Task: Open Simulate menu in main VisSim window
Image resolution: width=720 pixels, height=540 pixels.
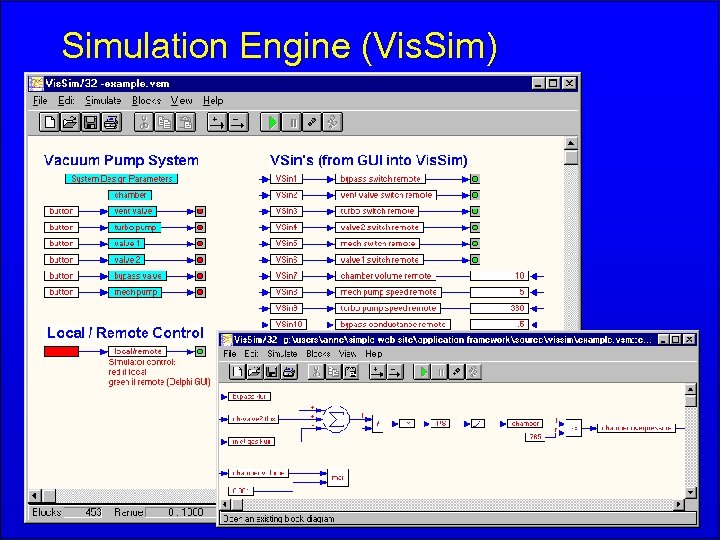Action: (103, 101)
